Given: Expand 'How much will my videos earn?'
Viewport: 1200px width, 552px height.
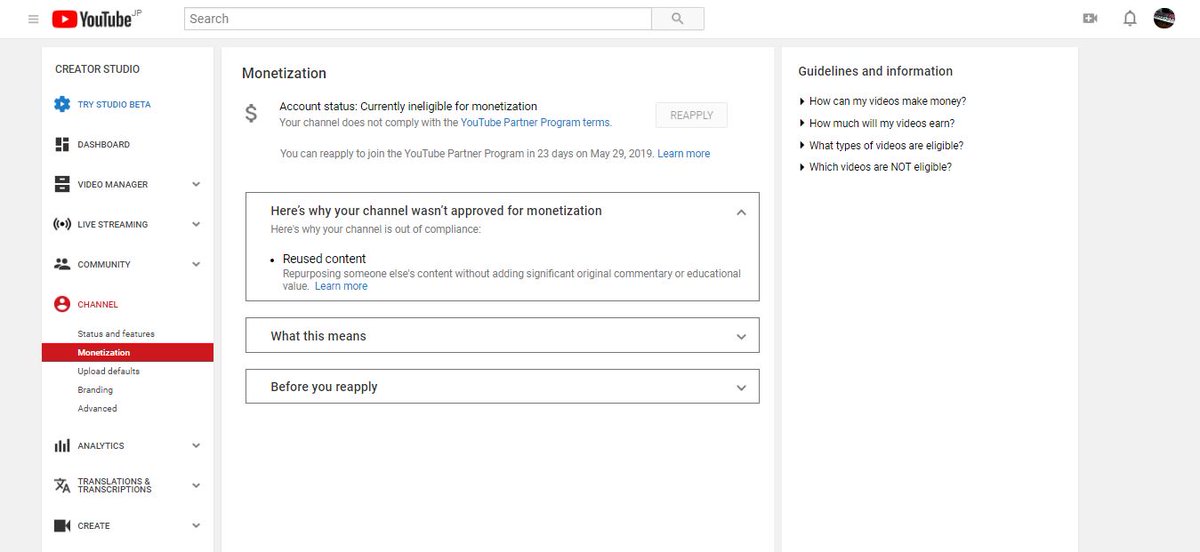Looking at the screenshot, I should coord(877,123).
